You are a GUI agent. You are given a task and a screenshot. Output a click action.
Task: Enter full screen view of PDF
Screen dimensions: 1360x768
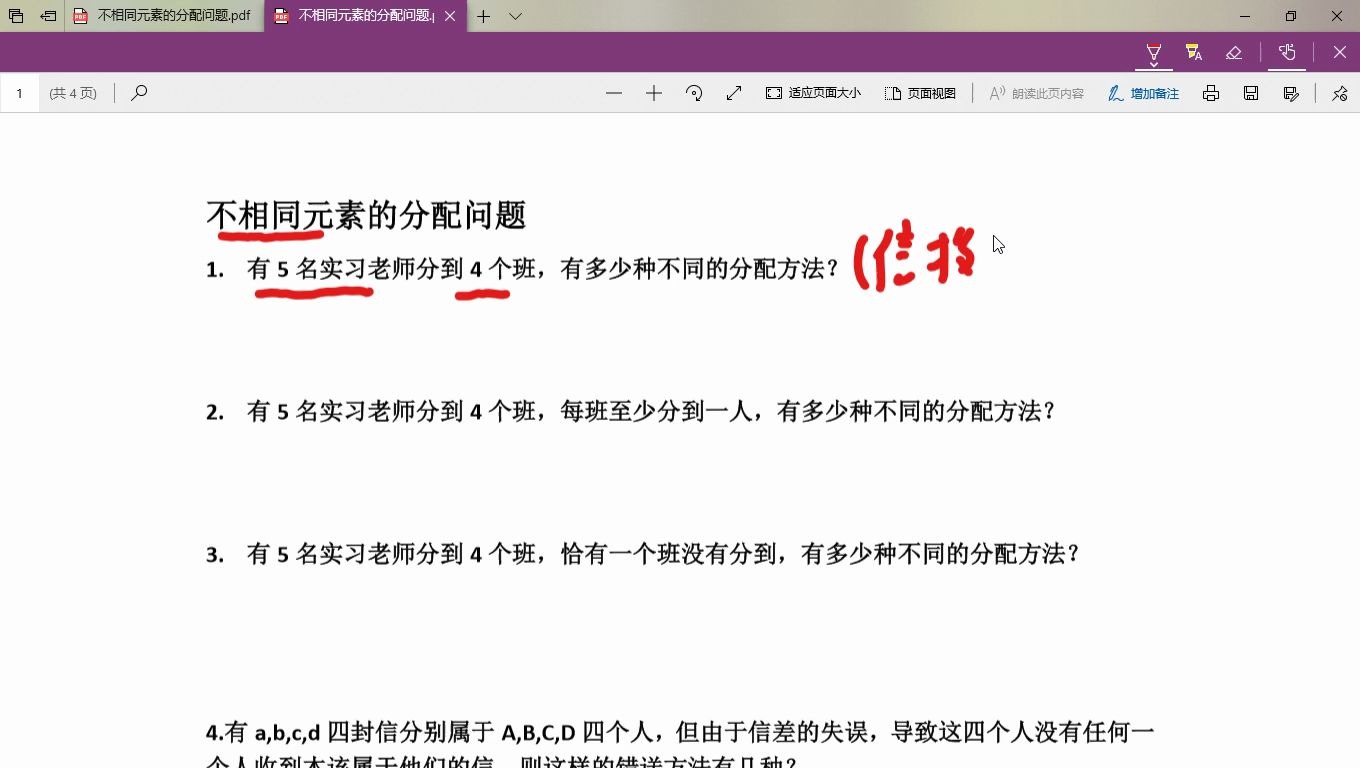click(734, 93)
